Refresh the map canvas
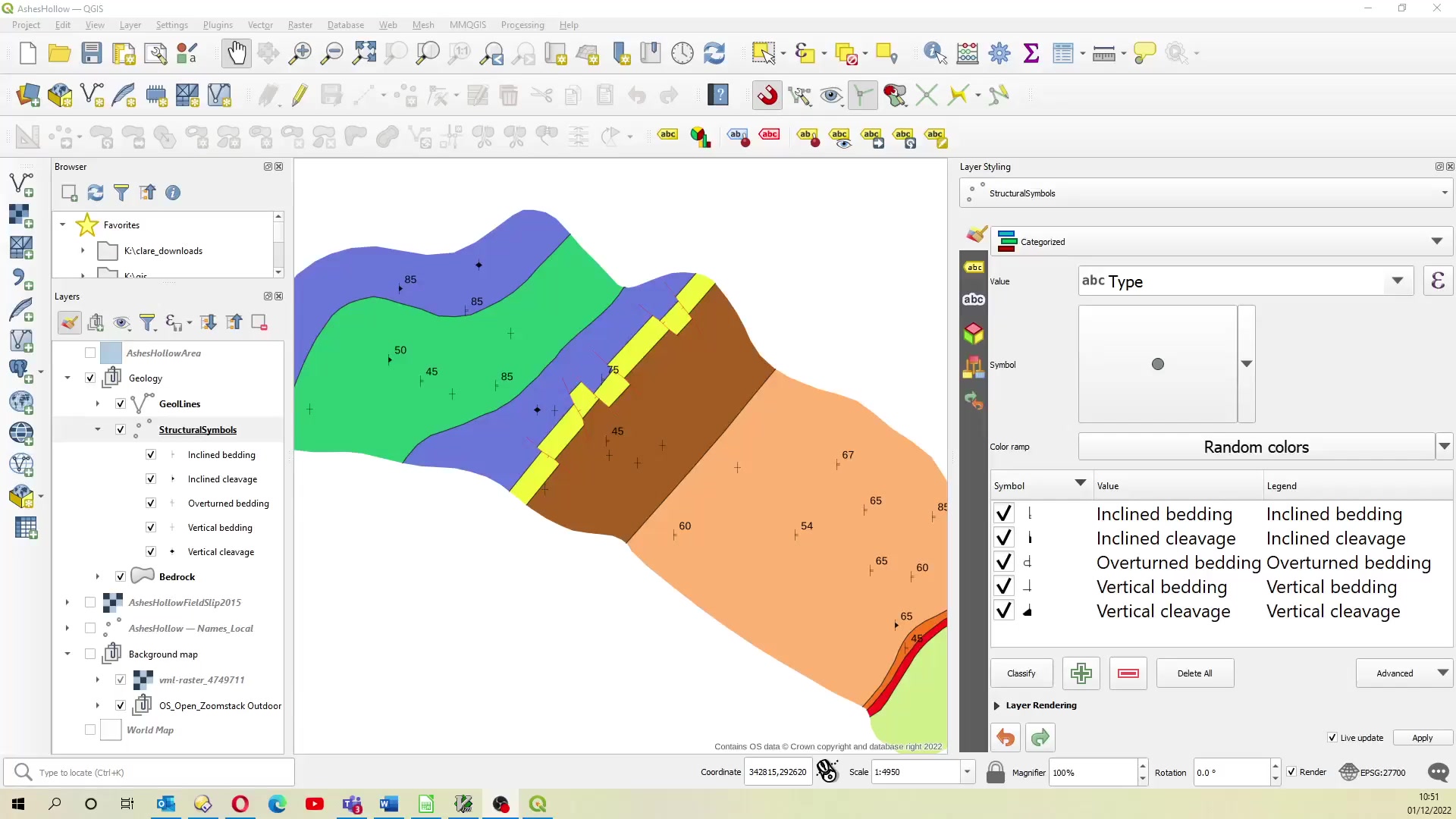This screenshot has width=1456, height=819. click(x=714, y=53)
